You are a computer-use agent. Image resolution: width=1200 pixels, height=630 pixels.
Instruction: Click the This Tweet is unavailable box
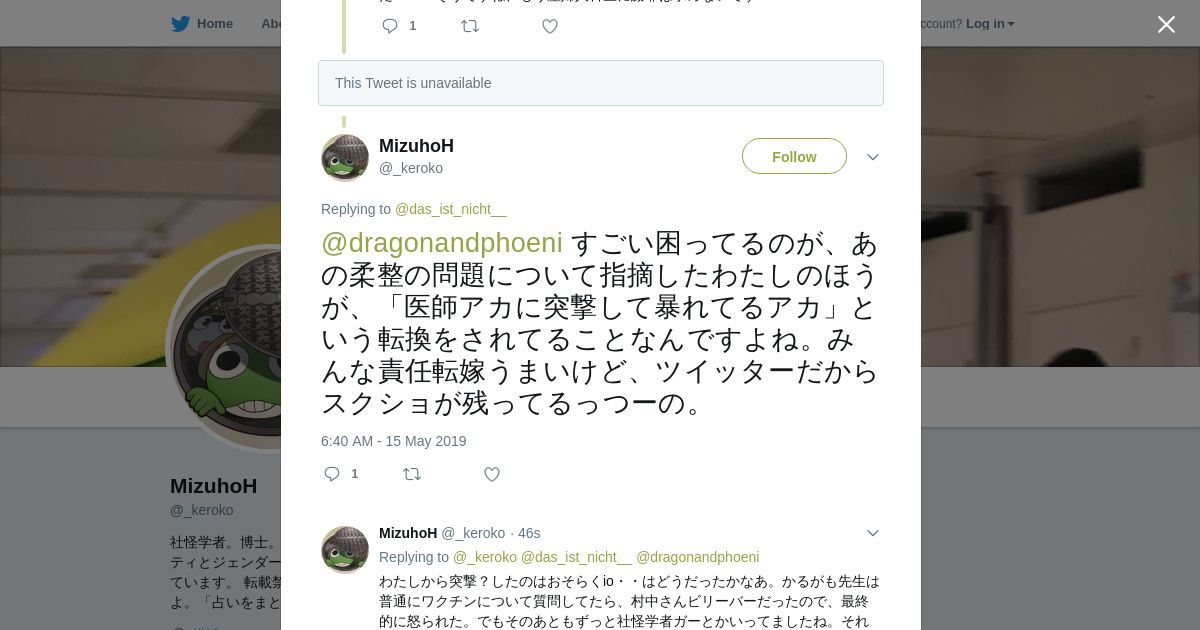(601, 83)
